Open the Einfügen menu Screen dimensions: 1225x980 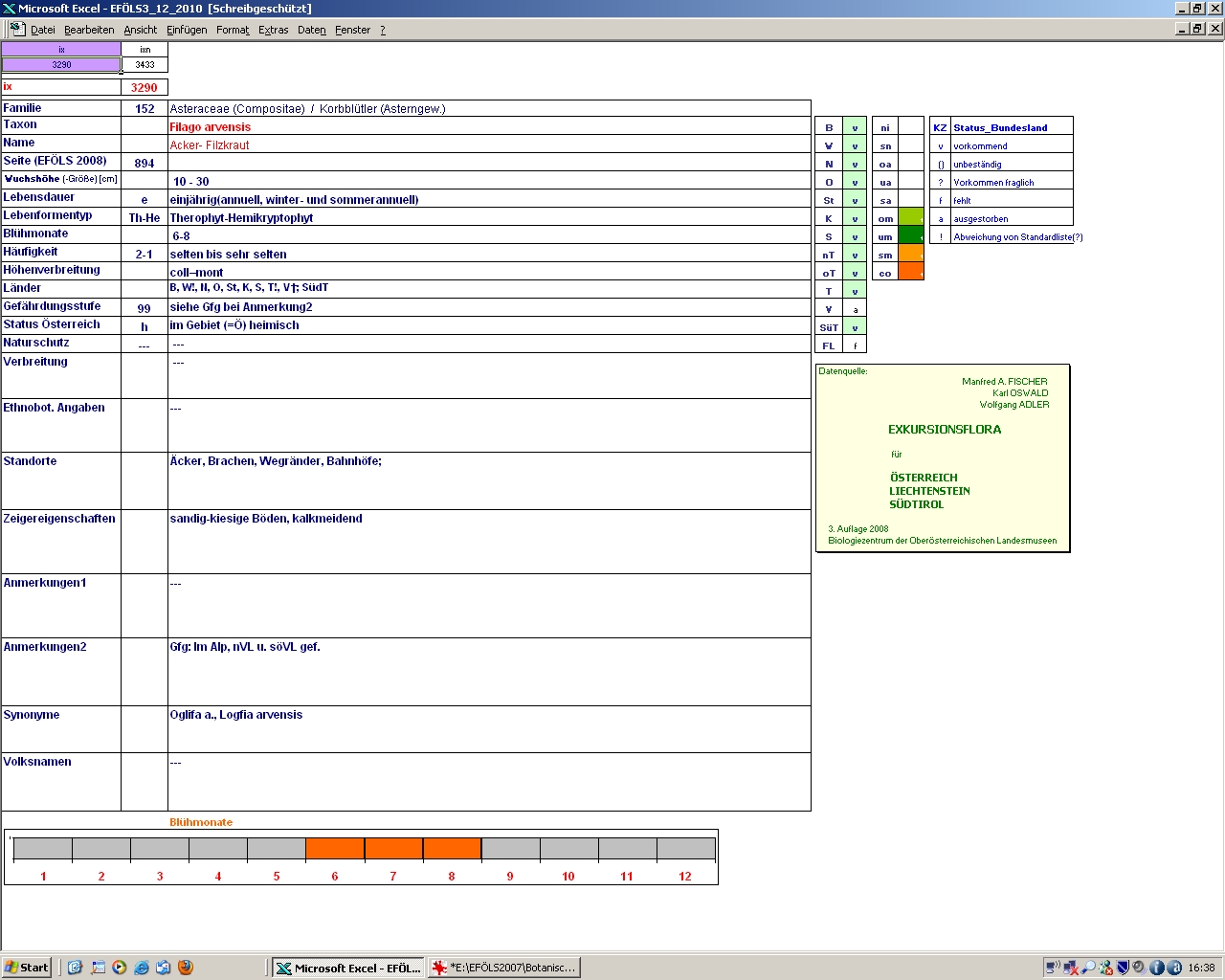tap(187, 30)
